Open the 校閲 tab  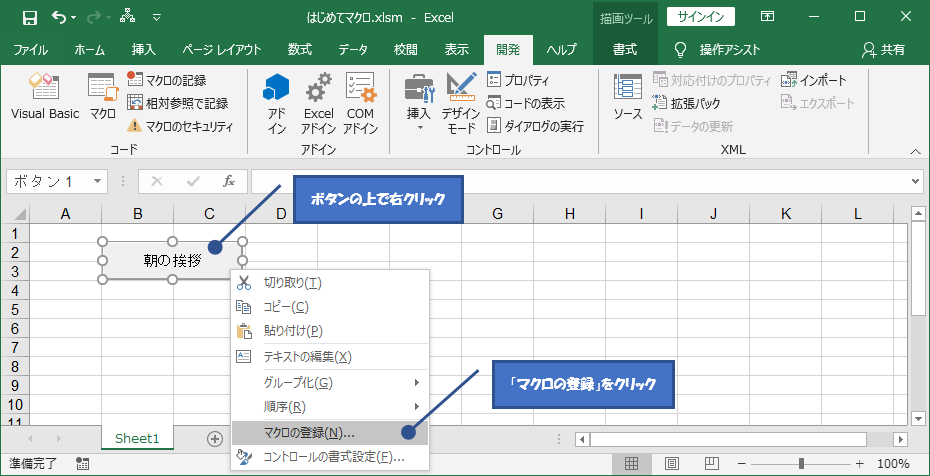[x=405, y=50]
